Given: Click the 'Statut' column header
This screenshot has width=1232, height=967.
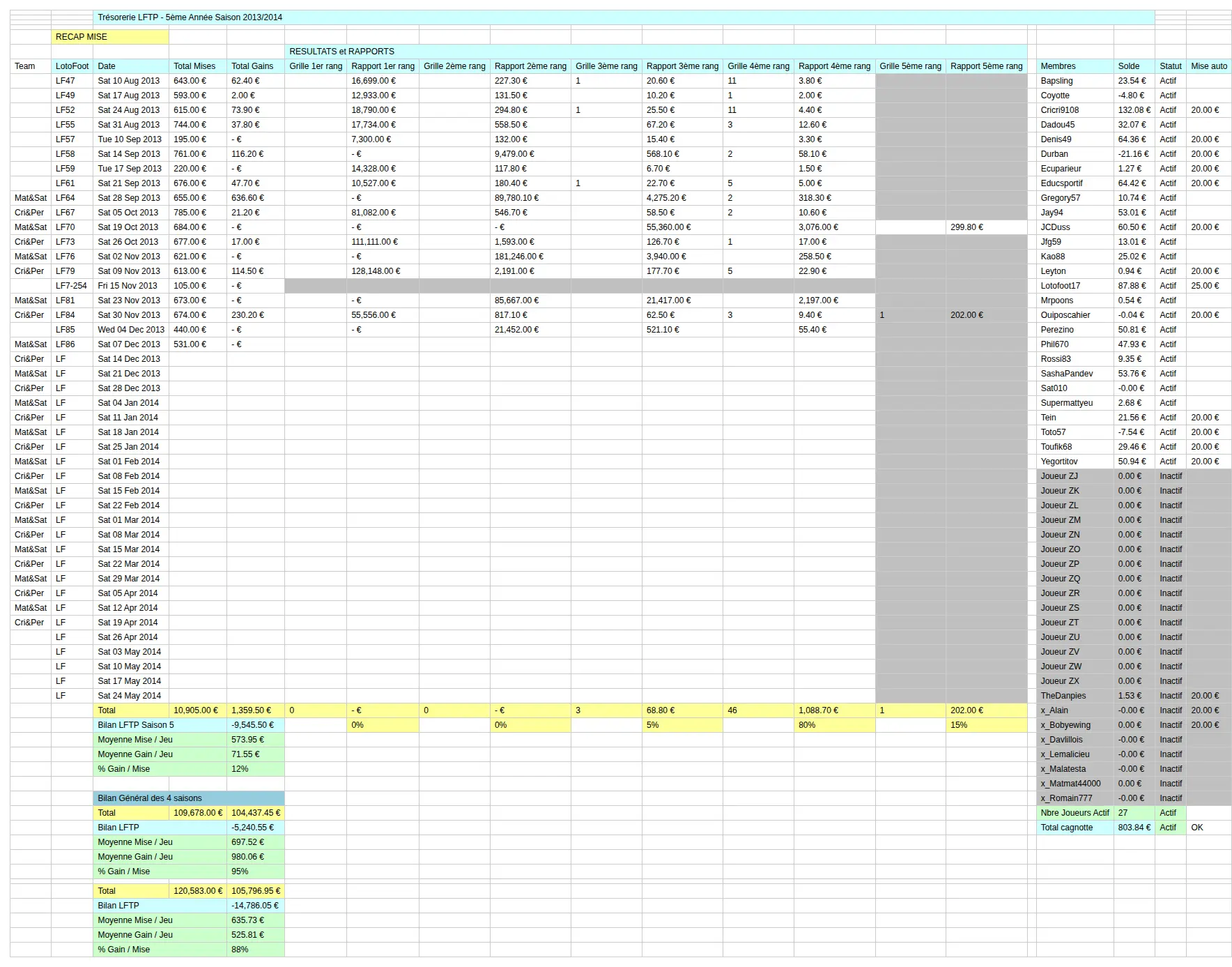Looking at the screenshot, I should click(1171, 66).
